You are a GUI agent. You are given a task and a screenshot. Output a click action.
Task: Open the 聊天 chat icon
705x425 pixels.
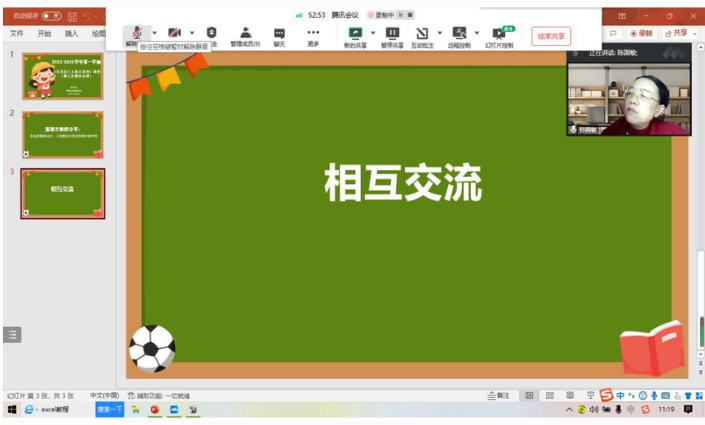pos(280,34)
